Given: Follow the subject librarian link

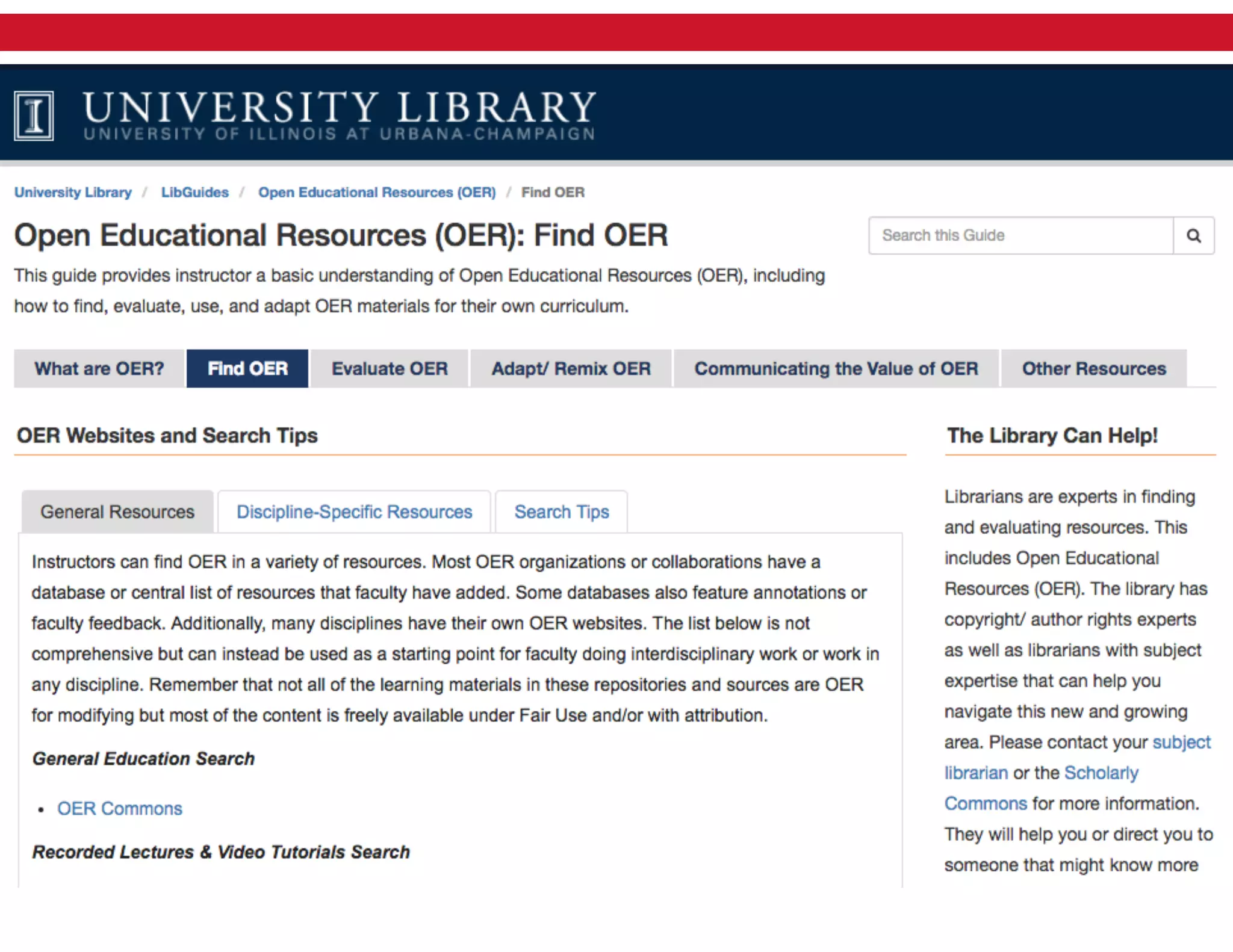Looking at the screenshot, I should pyautogui.click(x=1181, y=742).
